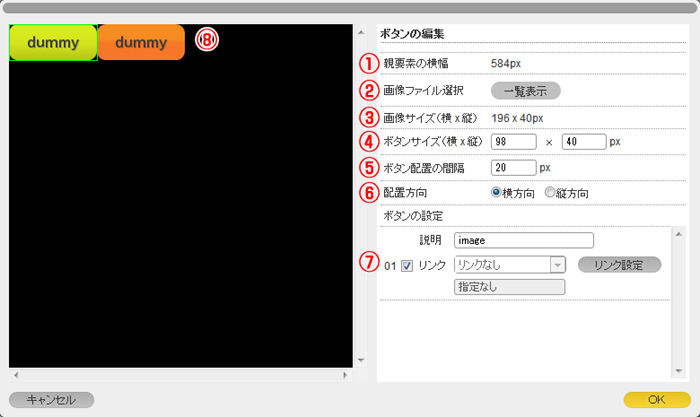
Task: Click the button width field showing 98
Action: click(513, 142)
